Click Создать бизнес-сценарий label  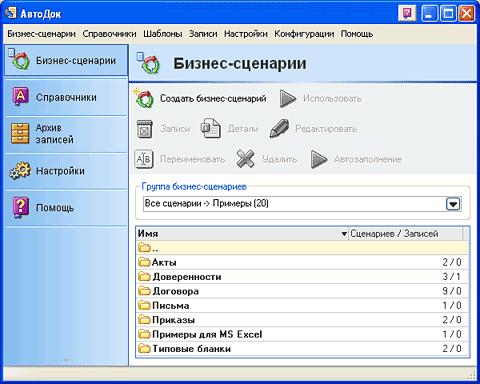coord(213,99)
